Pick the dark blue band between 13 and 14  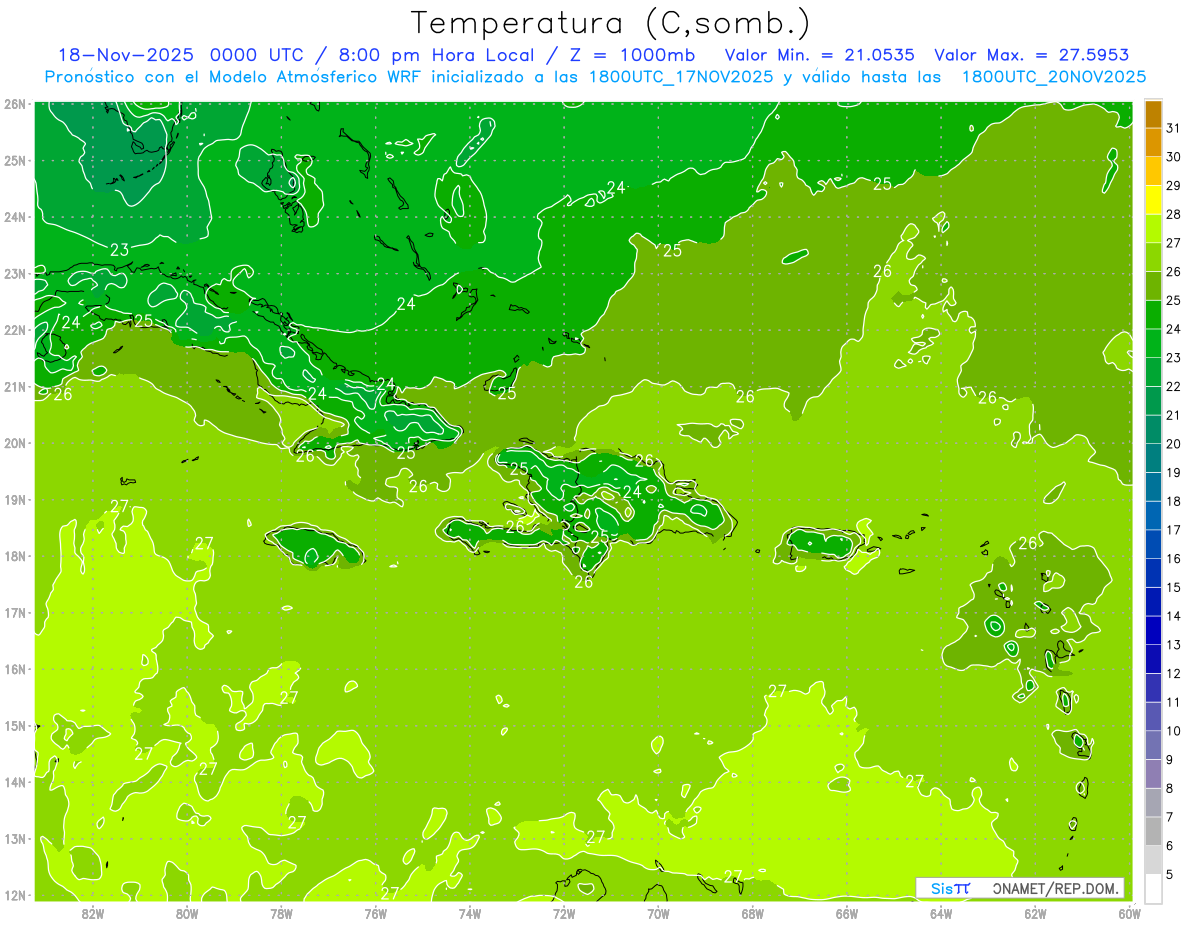1153,630
